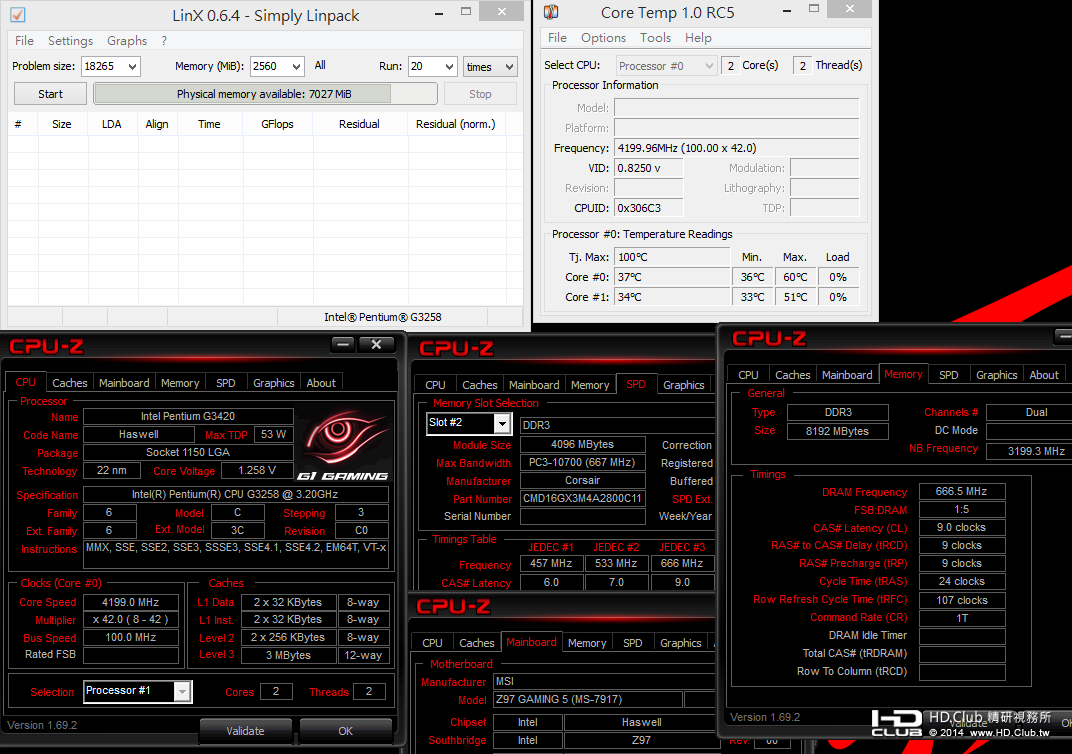Close the left CPU-Z window
The width and height of the screenshot is (1072, 754).
click(x=376, y=344)
